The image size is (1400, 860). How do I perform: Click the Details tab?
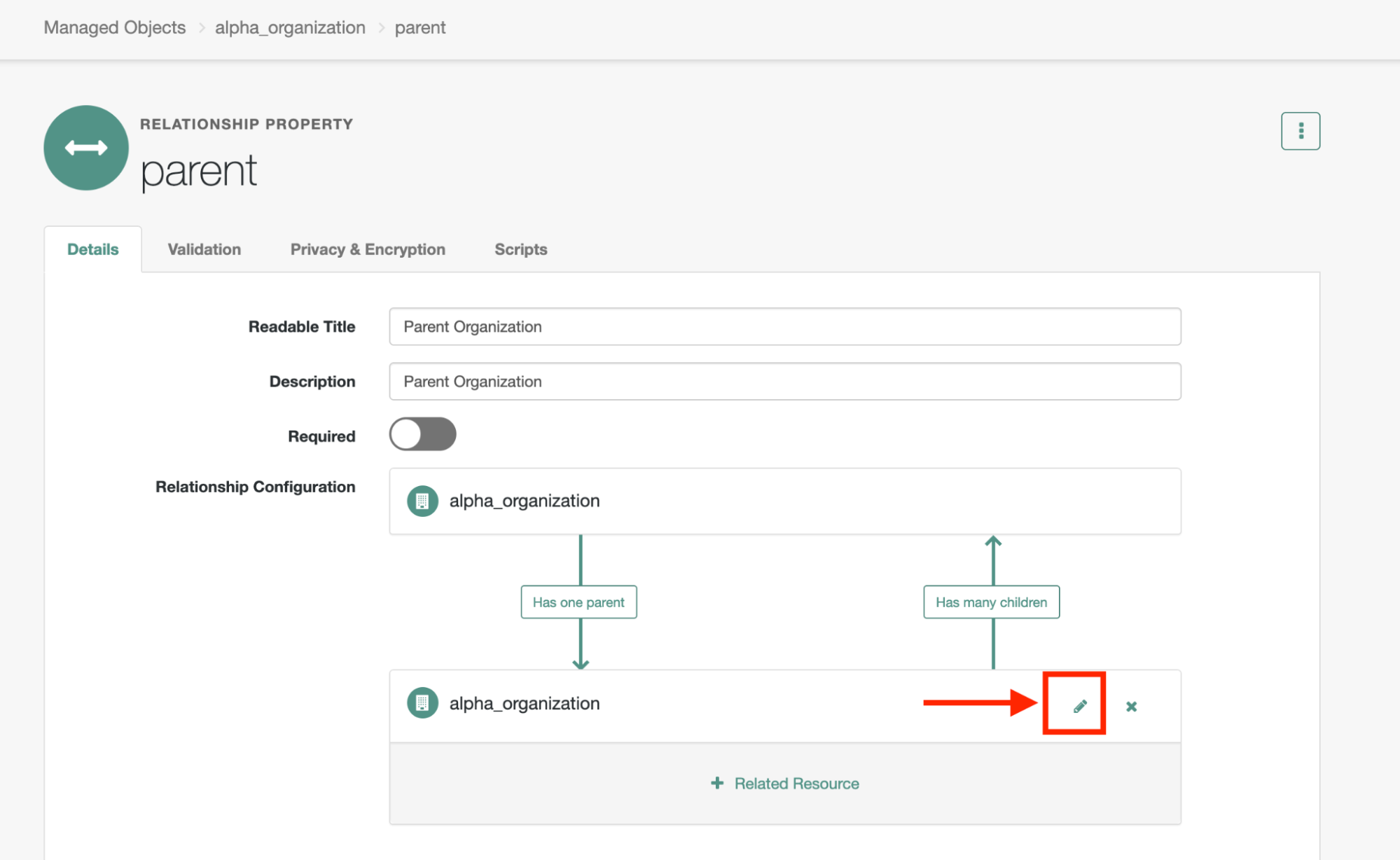93,249
